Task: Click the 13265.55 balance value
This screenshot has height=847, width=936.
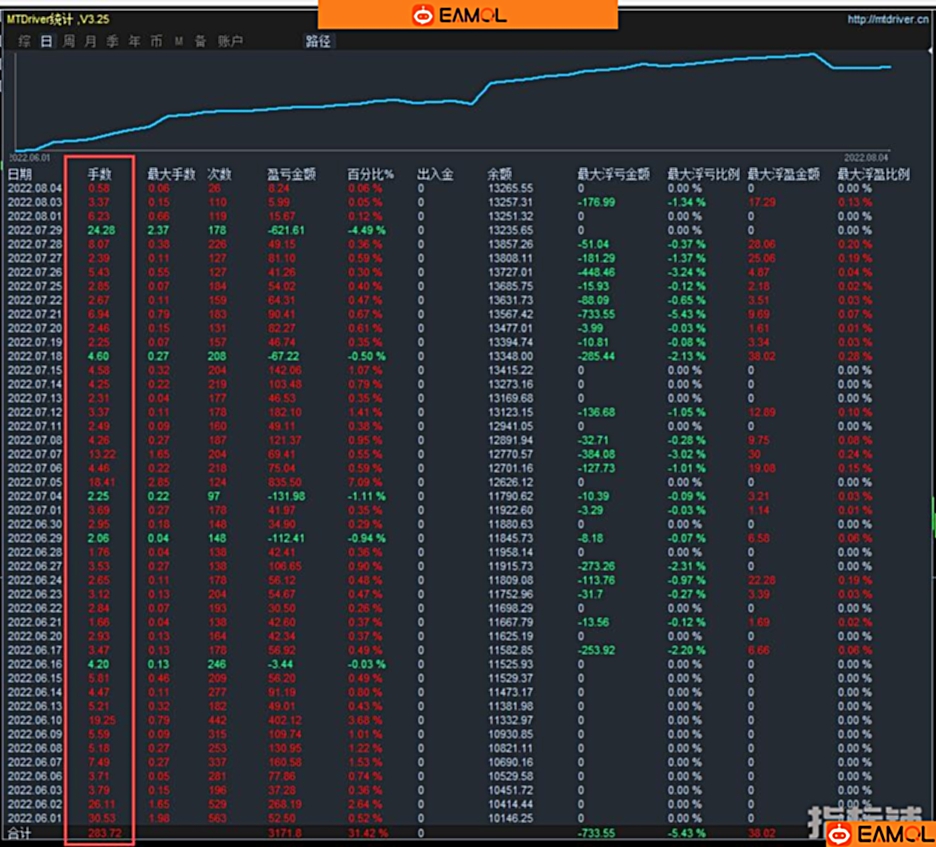Action: (x=511, y=189)
